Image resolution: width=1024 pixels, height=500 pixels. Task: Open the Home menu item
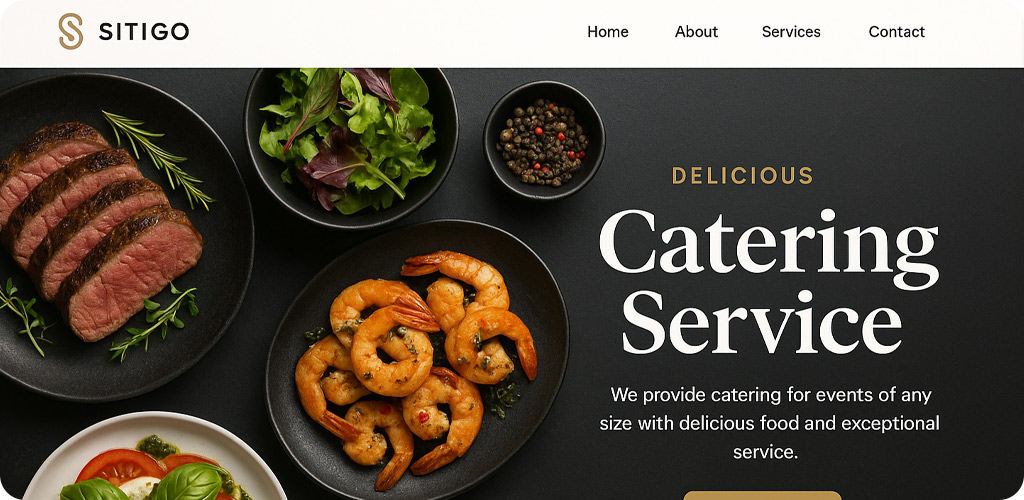(x=607, y=31)
